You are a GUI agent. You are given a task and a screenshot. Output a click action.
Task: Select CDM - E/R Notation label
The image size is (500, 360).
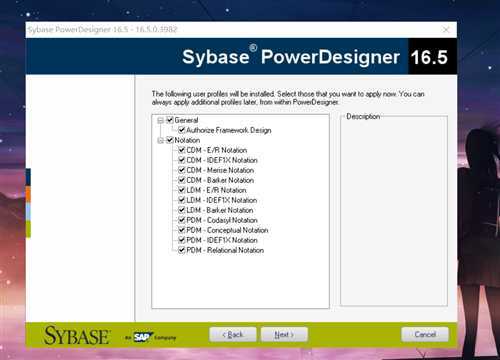coord(217,150)
